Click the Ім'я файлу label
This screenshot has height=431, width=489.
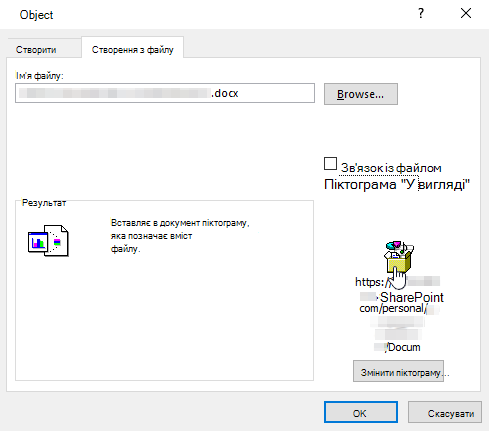coord(39,76)
